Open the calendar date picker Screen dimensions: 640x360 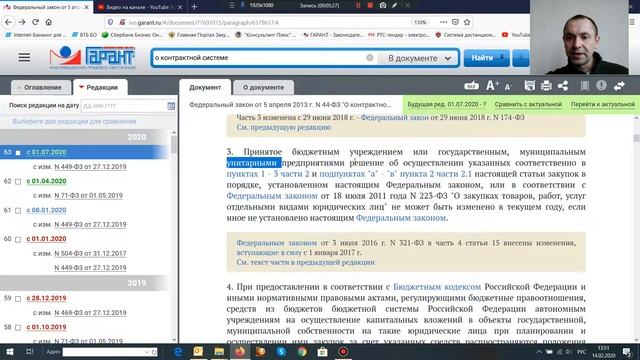point(171,106)
